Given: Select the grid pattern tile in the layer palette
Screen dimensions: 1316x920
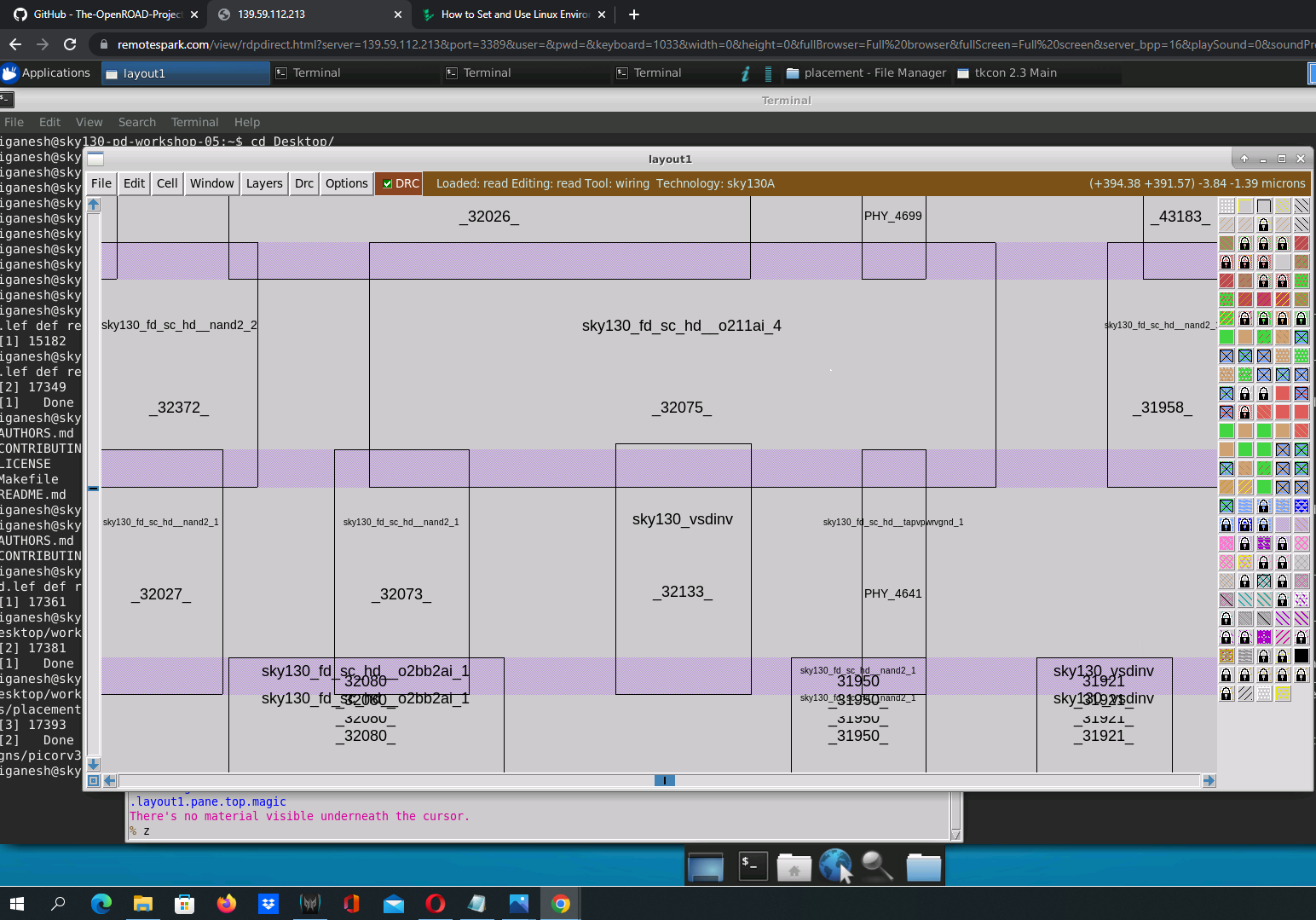Looking at the screenshot, I should click(x=1226, y=205).
